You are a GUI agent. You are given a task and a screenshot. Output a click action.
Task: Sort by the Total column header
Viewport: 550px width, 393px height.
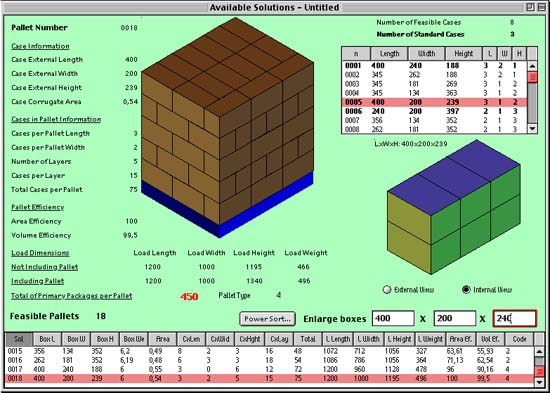(307, 339)
